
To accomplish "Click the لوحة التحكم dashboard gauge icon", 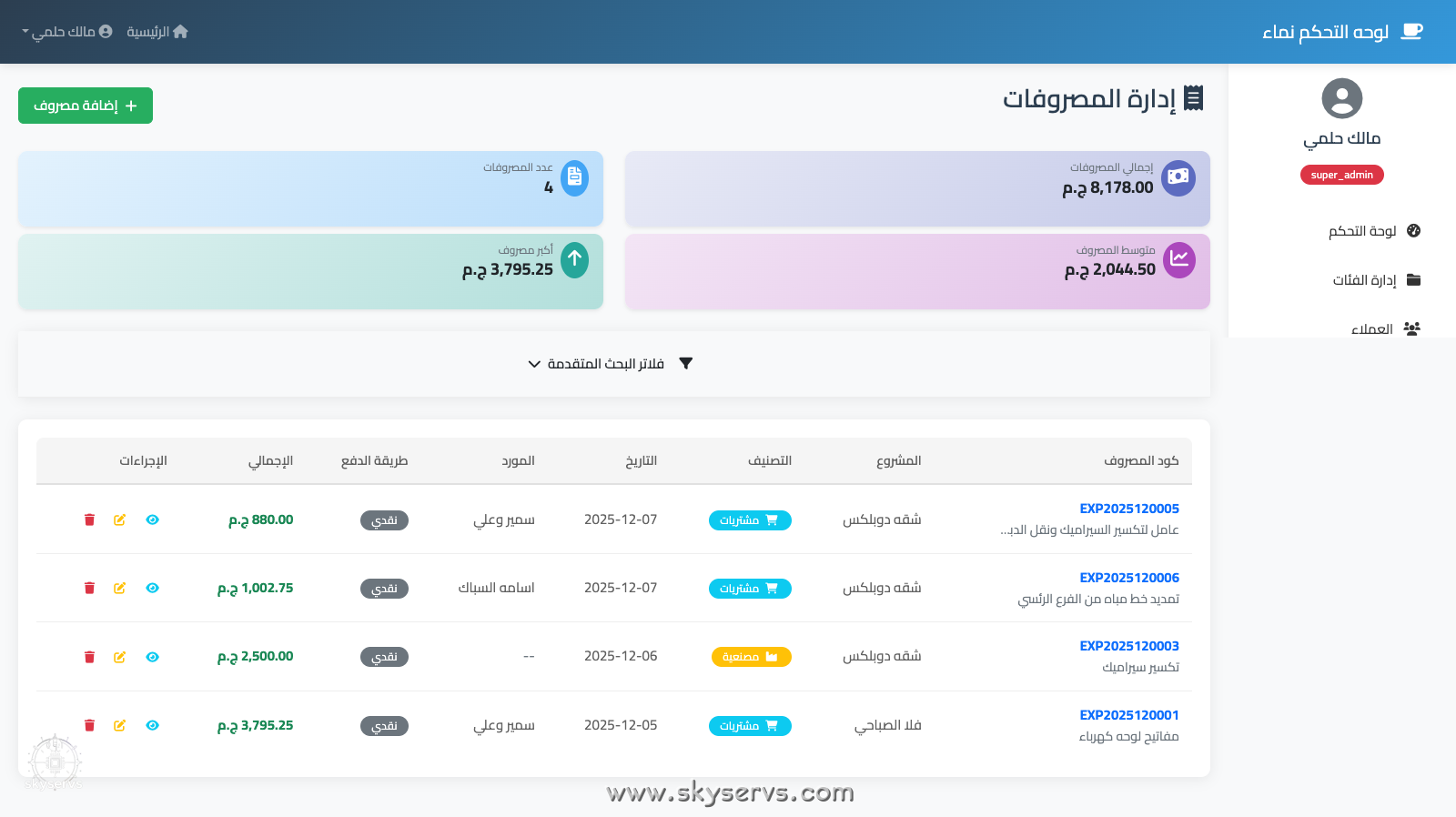I will click(1413, 231).
